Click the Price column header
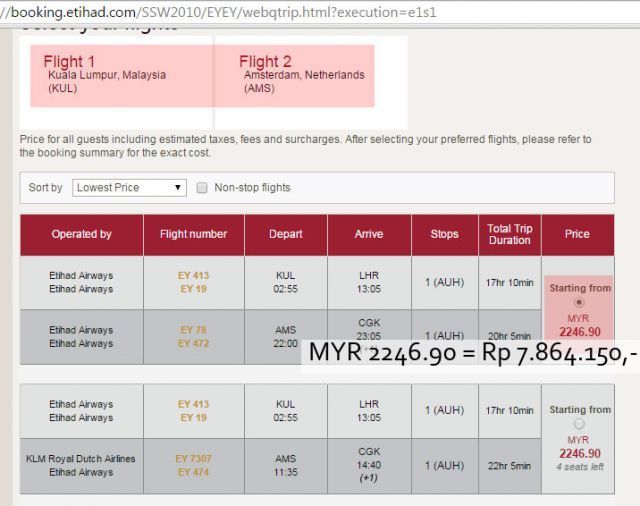 pyautogui.click(x=577, y=234)
